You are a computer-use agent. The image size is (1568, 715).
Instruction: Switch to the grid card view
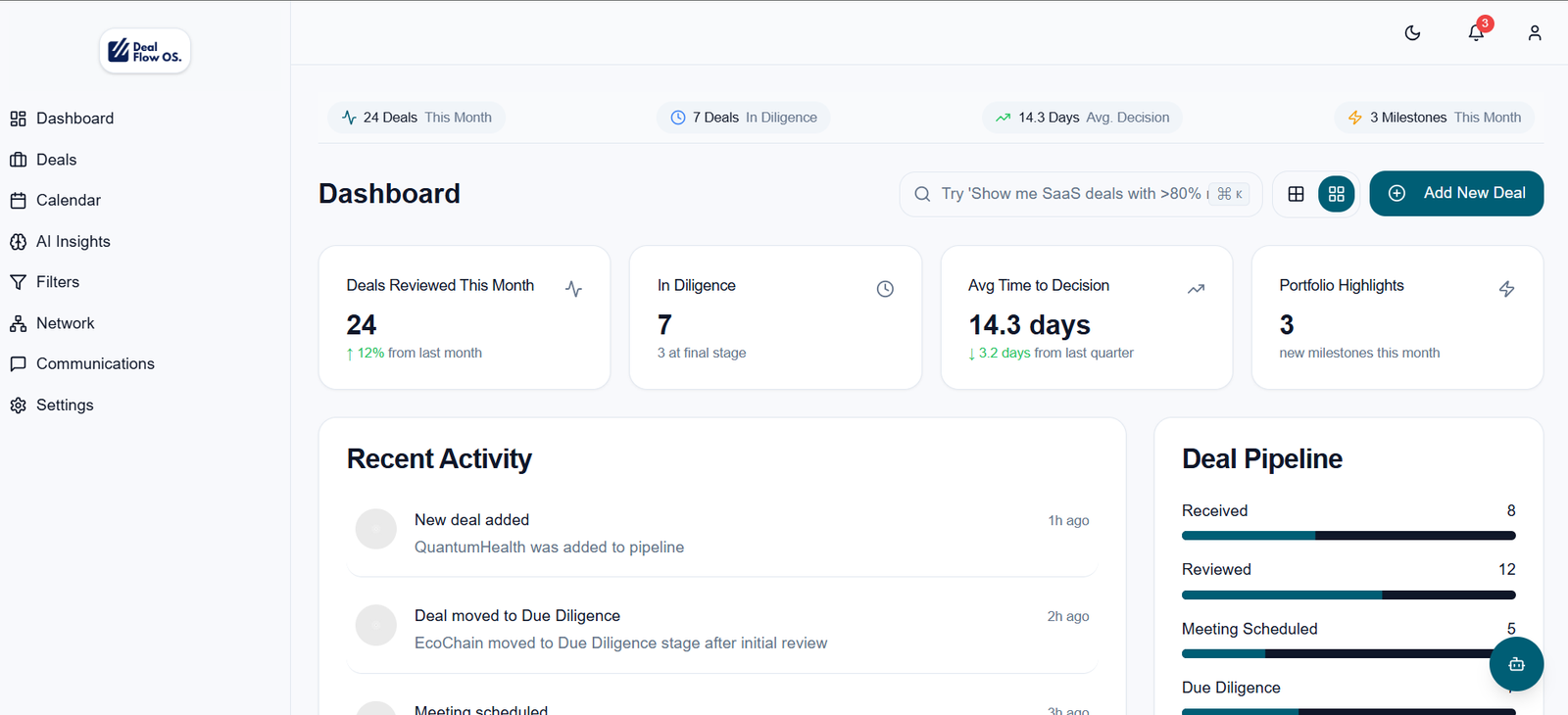[1336, 194]
